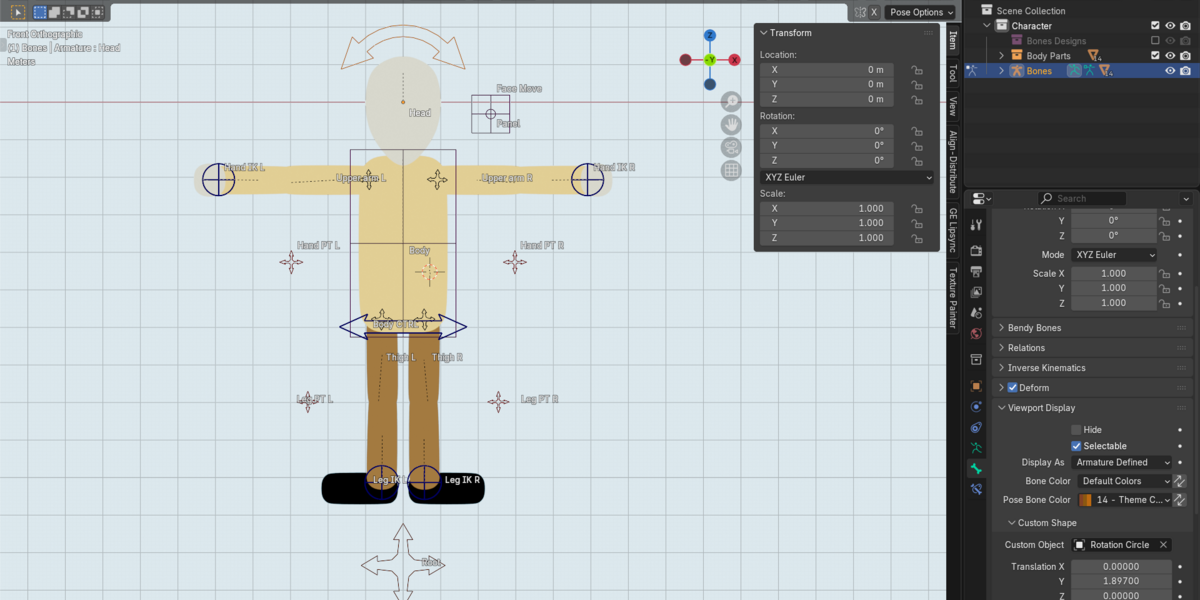Toggle the Deform checkbox
The image size is (1200, 600).
tap(1012, 388)
